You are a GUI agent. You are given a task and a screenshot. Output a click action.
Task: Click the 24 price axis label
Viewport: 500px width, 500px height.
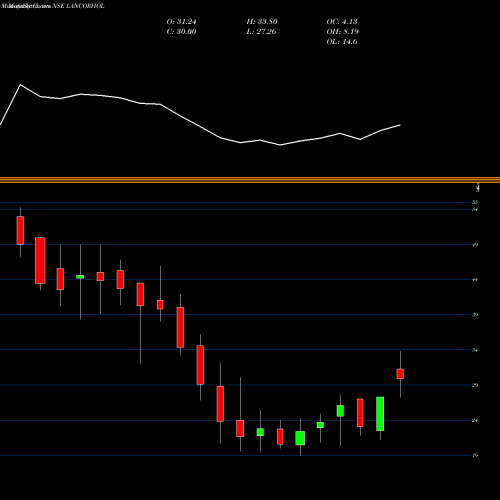tap(475, 420)
